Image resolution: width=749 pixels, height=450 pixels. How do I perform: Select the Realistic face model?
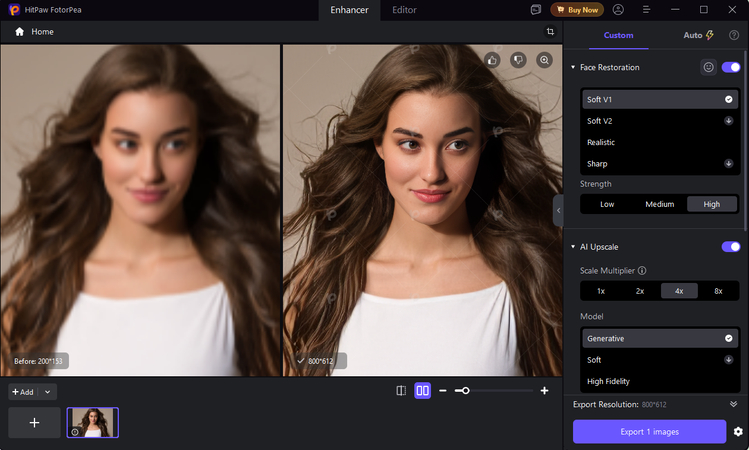tap(660, 142)
